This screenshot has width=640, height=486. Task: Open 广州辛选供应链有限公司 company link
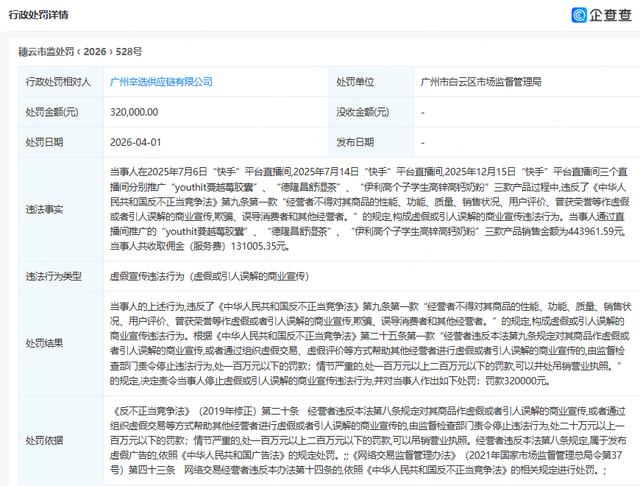click(161, 82)
